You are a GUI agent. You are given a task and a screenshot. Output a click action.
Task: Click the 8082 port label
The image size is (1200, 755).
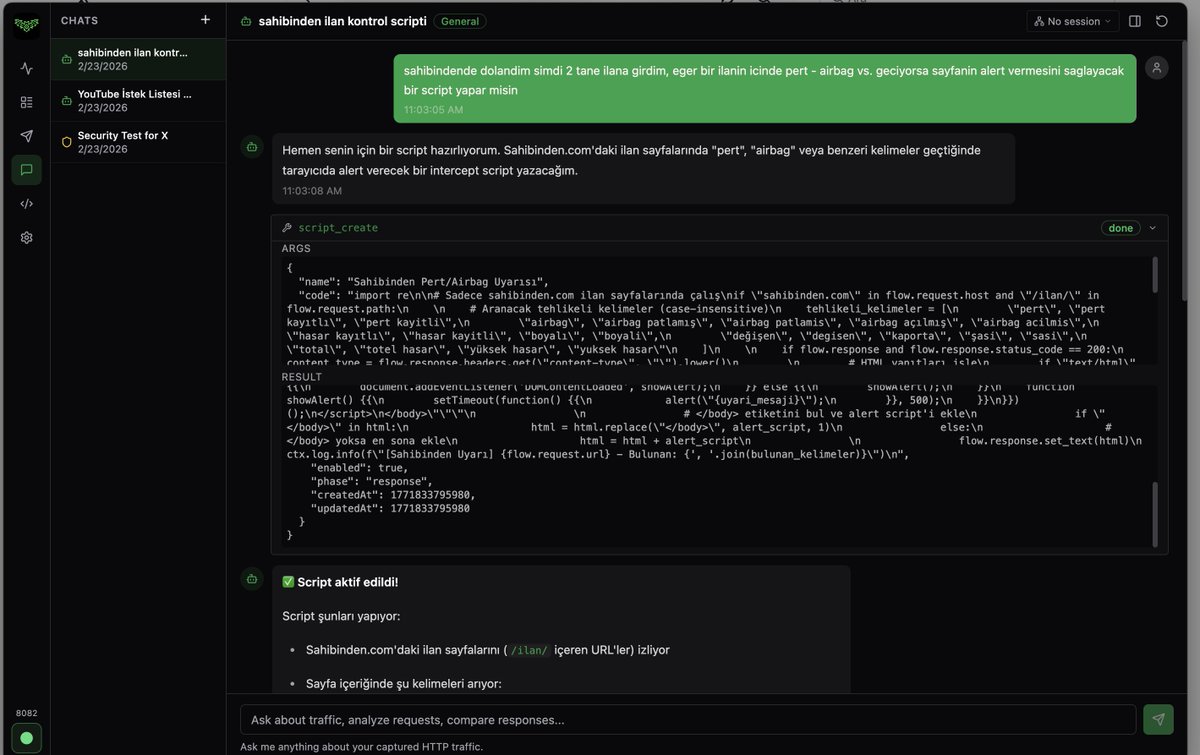26,713
